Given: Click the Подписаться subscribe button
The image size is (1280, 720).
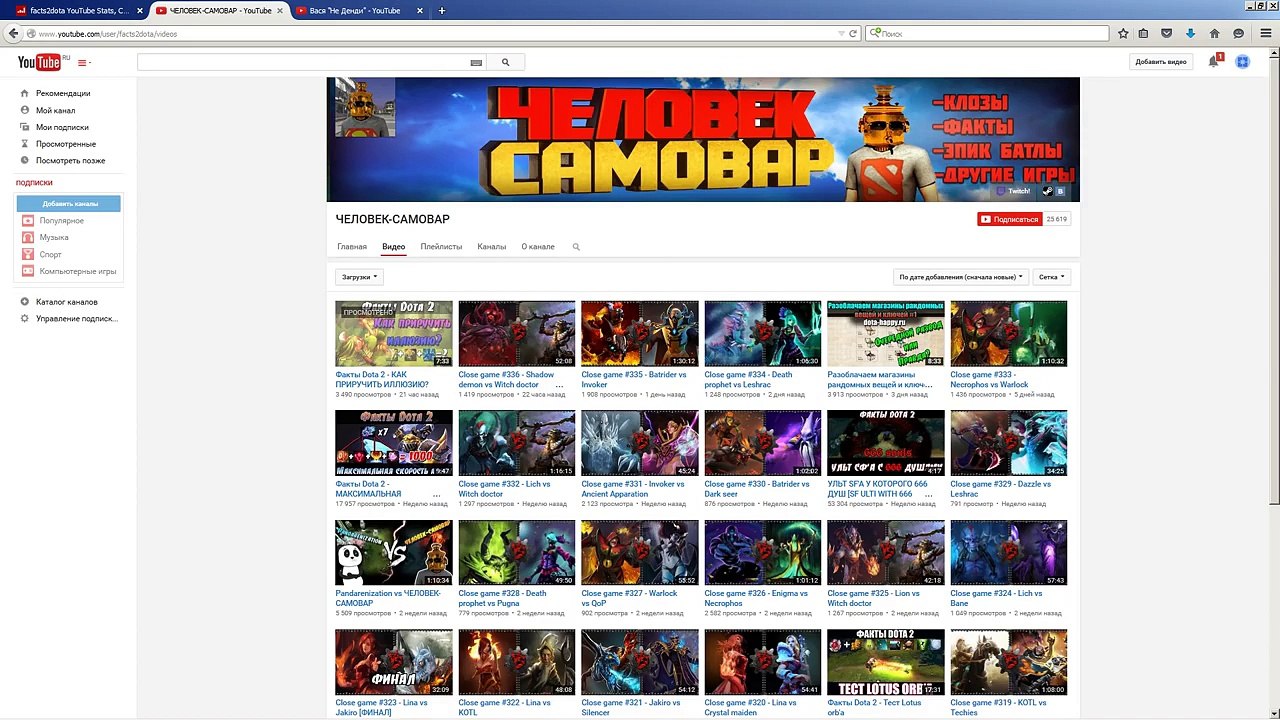Looking at the screenshot, I should click(1009, 219).
